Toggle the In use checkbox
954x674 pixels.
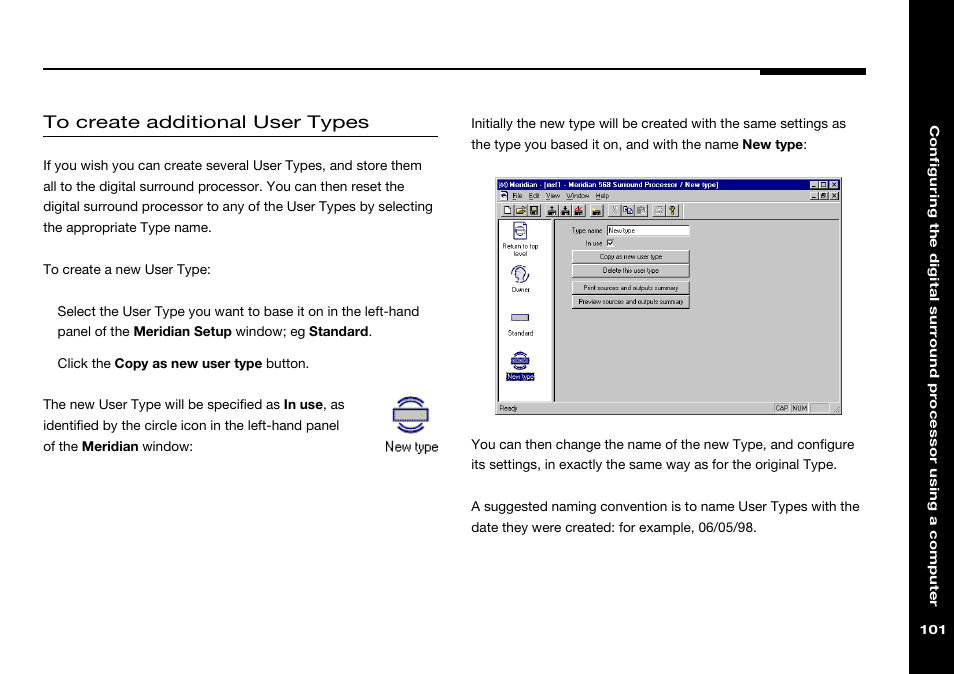(x=610, y=243)
